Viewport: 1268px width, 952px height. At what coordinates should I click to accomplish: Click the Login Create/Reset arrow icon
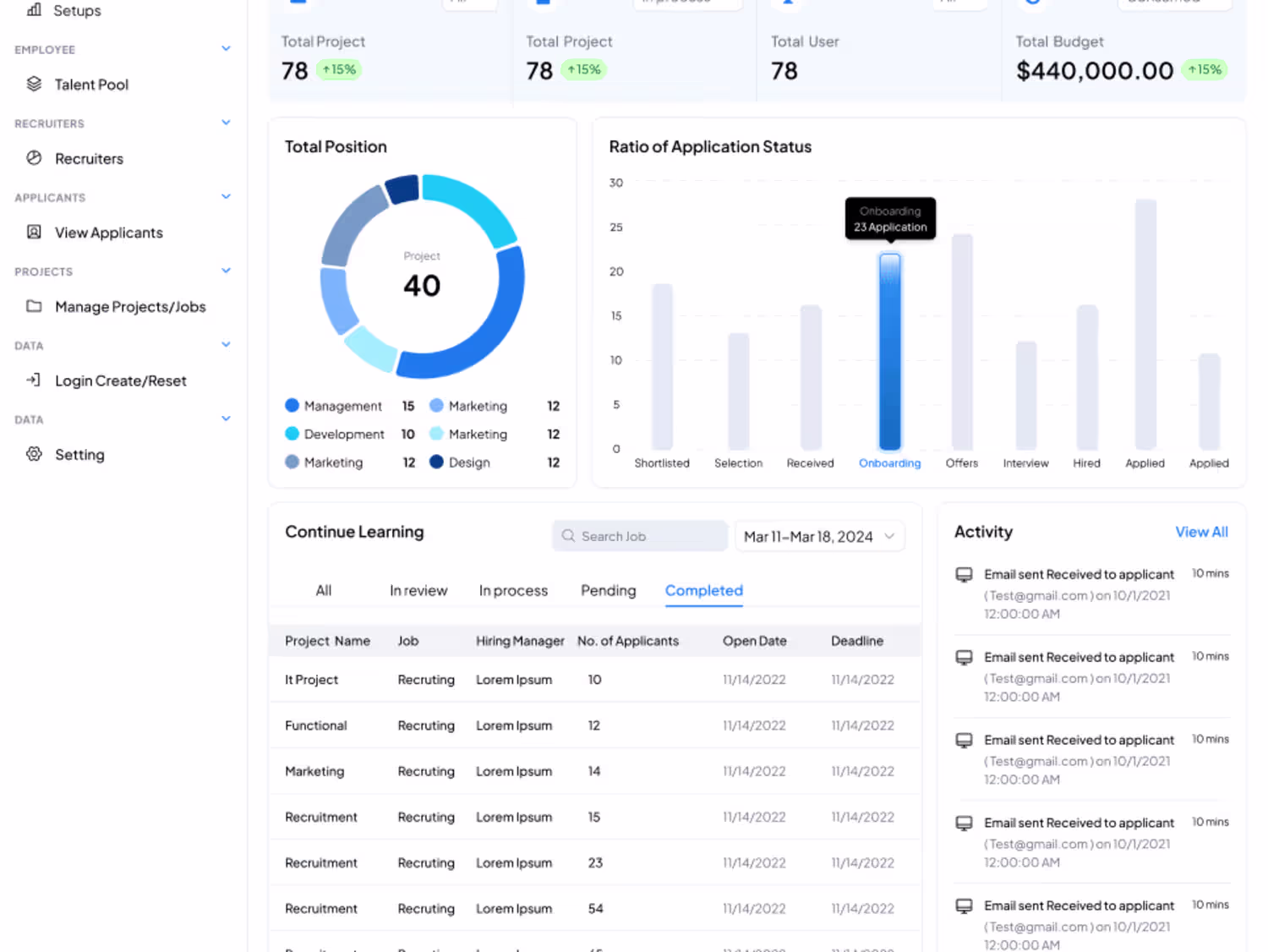[34, 380]
